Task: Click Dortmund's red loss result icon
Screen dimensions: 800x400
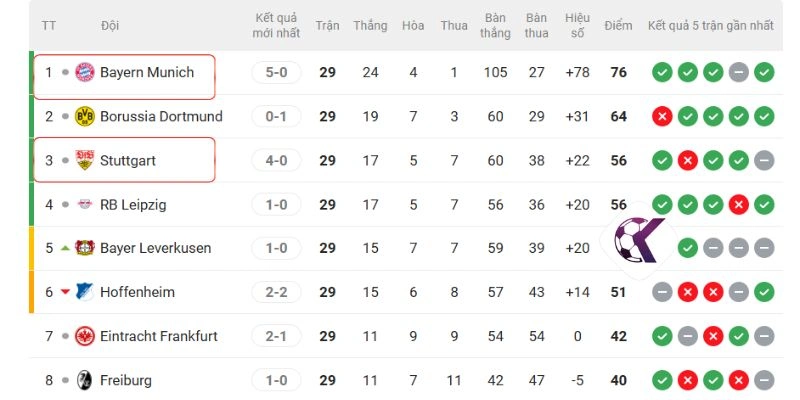Action: 661,117
